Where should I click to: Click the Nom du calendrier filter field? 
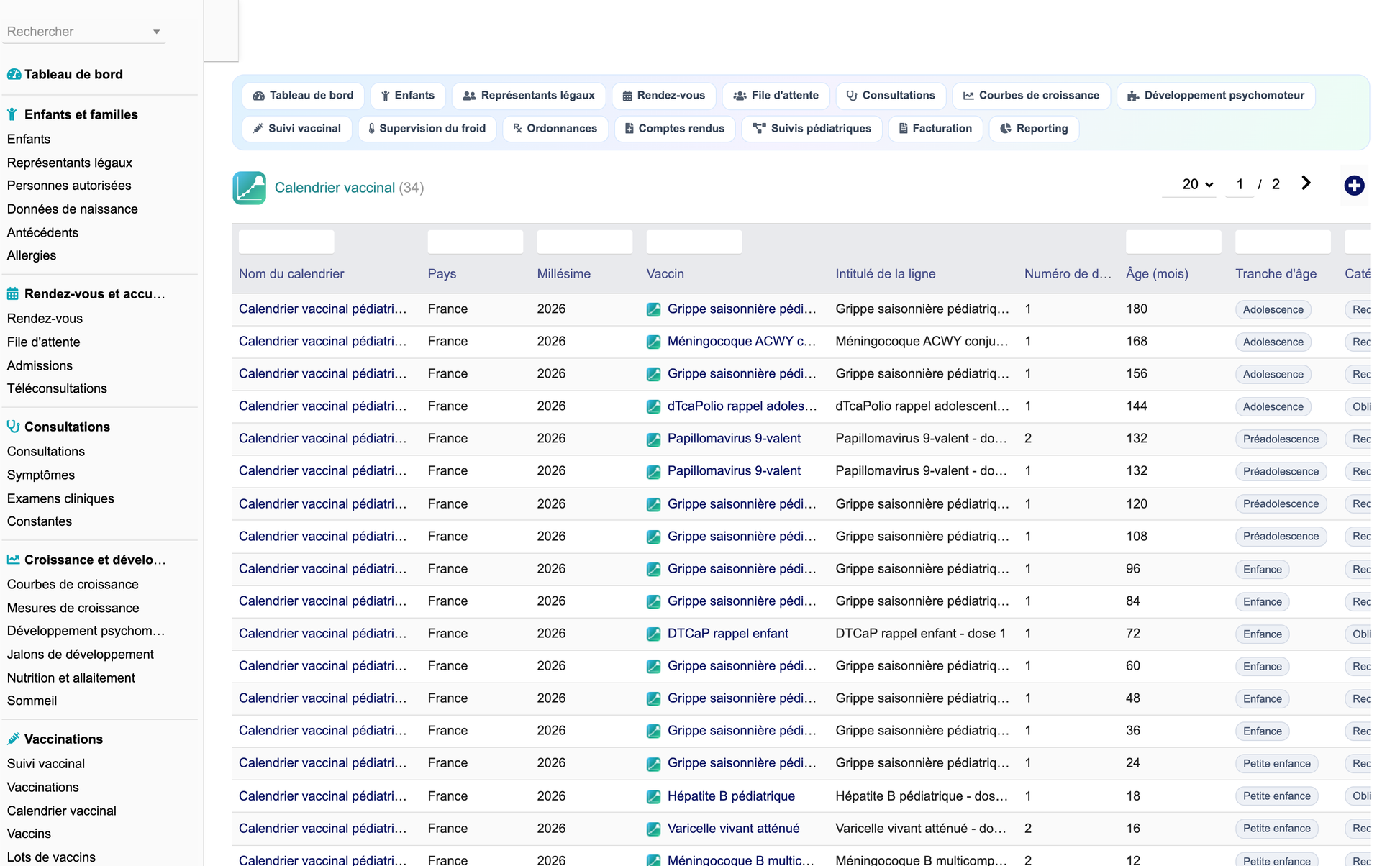pyautogui.click(x=286, y=242)
